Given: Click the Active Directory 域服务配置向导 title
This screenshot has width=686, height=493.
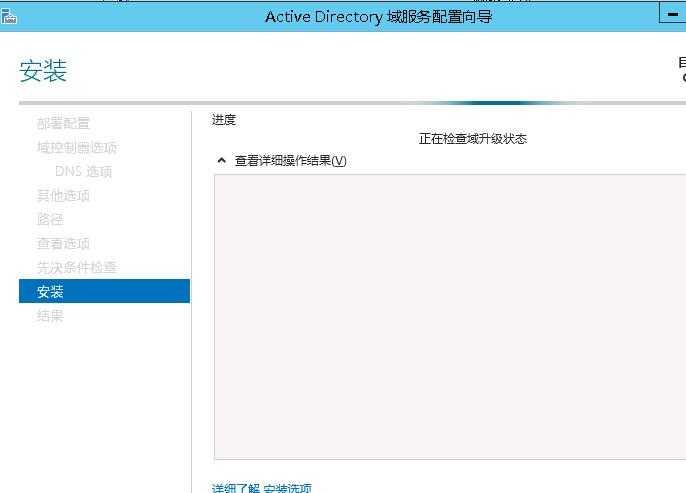Looking at the screenshot, I should [x=378, y=17].
